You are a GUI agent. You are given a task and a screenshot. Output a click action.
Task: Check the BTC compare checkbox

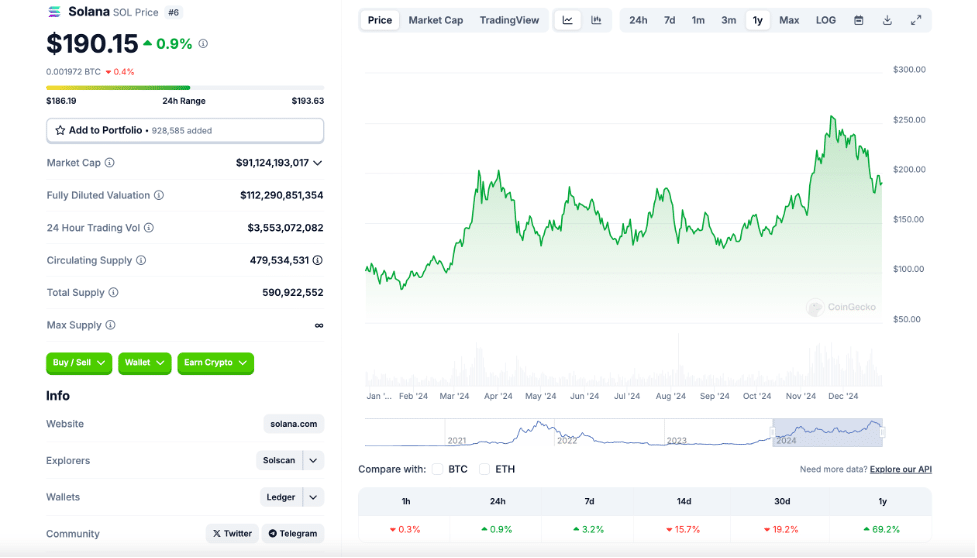pyautogui.click(x=437, y=469)
